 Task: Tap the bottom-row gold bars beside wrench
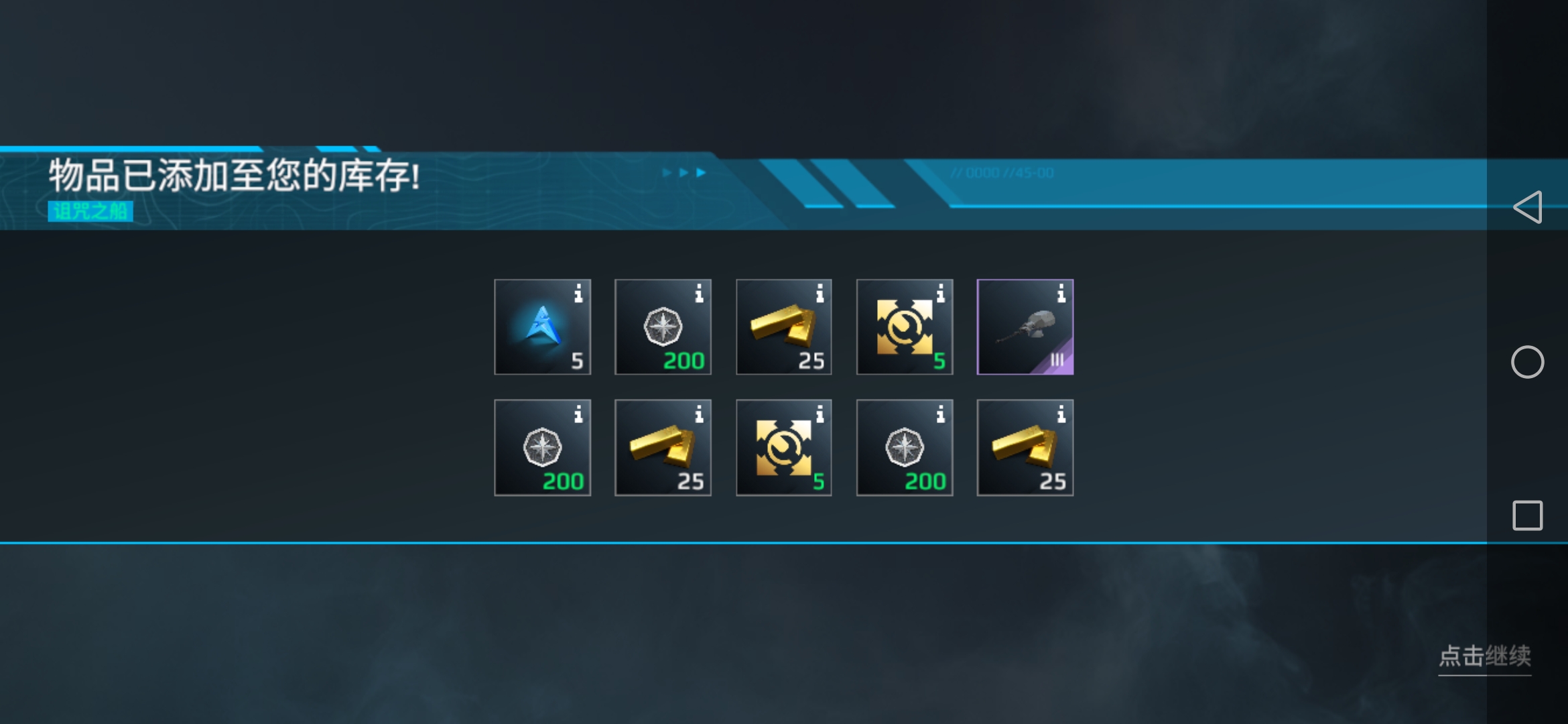click(x=663, y=448)
